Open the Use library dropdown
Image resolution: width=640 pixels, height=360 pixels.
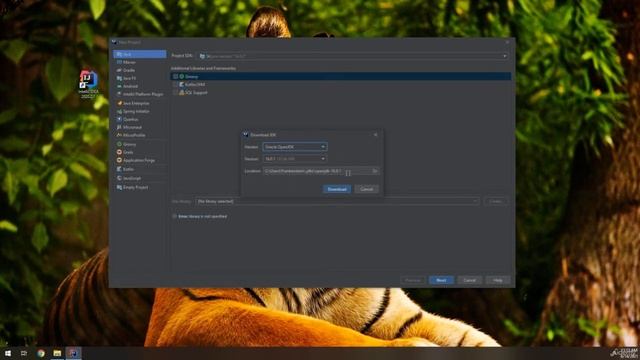337,201
